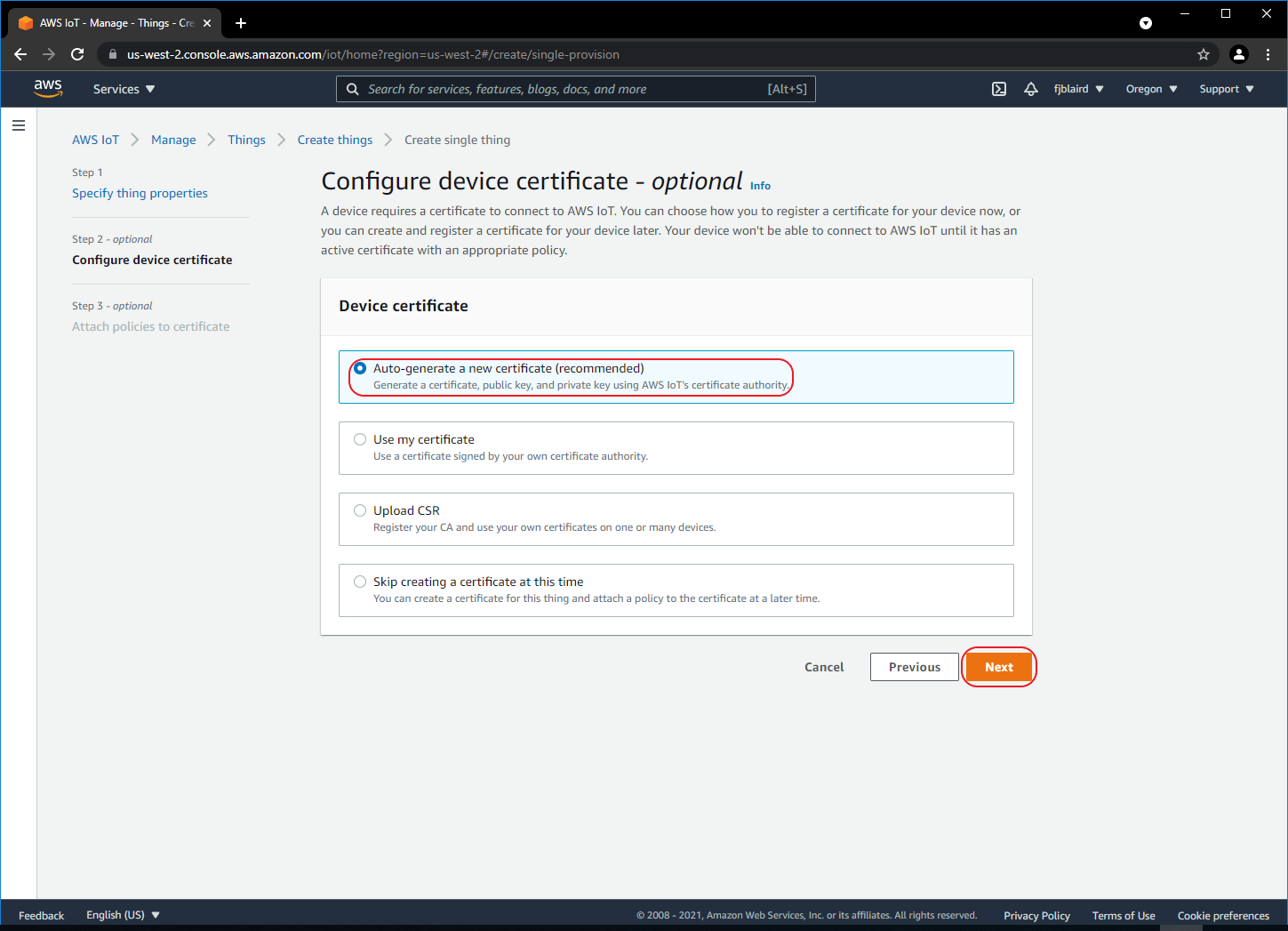Image resolution: width=1288 pixels, height=931 pixels.
Task: Go to Specify thing properties step
Action: [140, 193]
